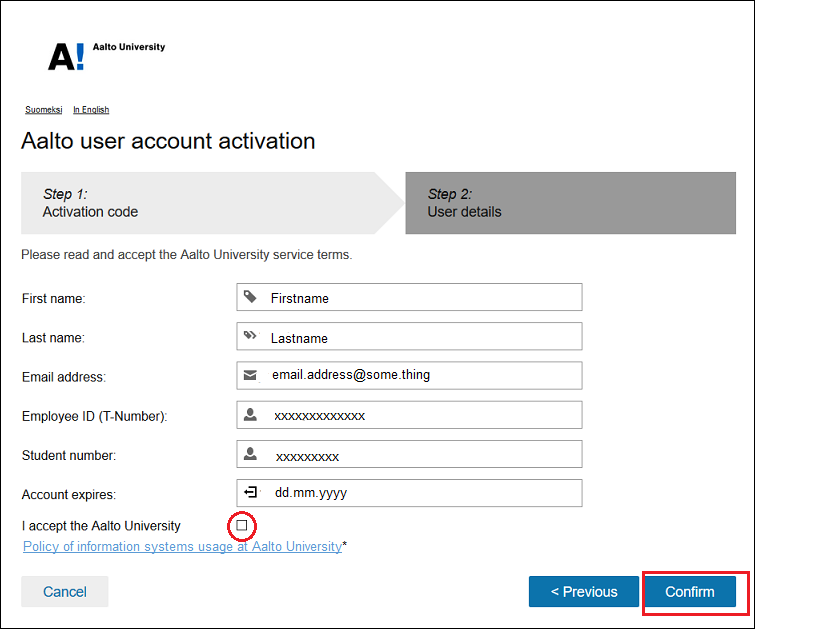The image size is (825, 632).
Task: Tick the accept policy checkbox
Action: (x=242, y=525)
